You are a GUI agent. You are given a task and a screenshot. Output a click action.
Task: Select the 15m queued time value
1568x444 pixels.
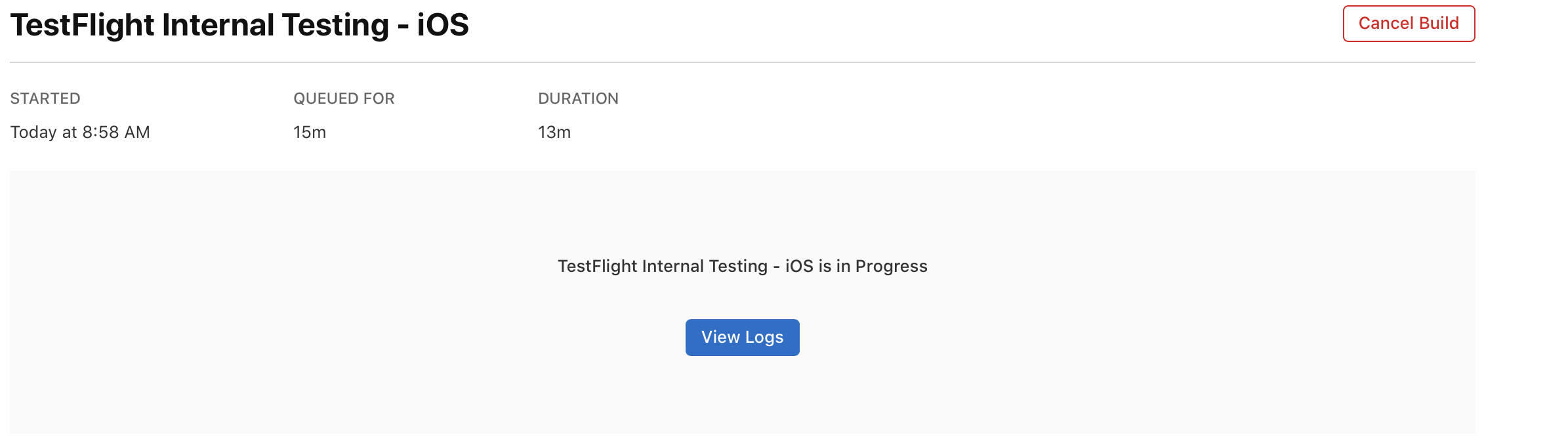[x=310, y=132]
